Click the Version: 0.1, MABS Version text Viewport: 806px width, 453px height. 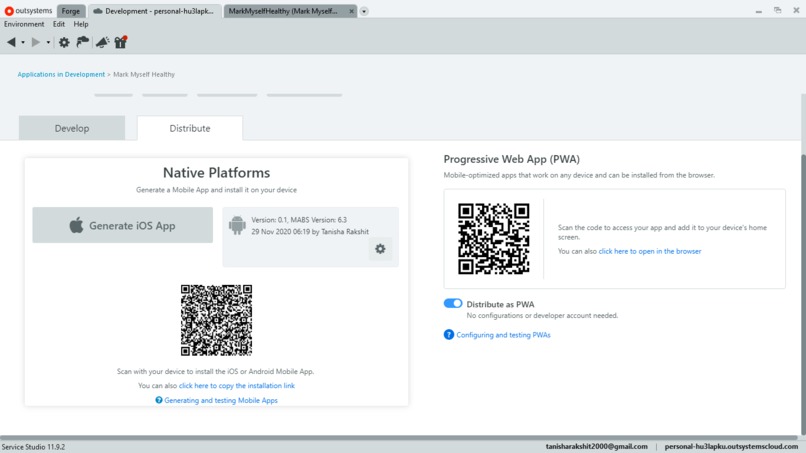pyautogui.click(x=299, y=220)
